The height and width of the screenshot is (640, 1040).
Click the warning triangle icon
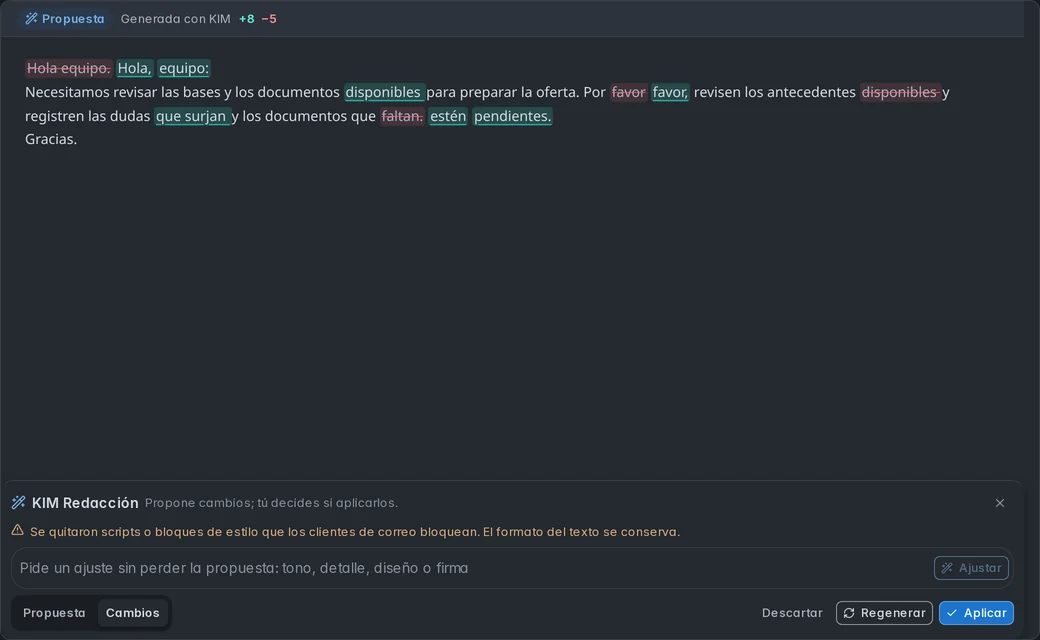point(17,531)
